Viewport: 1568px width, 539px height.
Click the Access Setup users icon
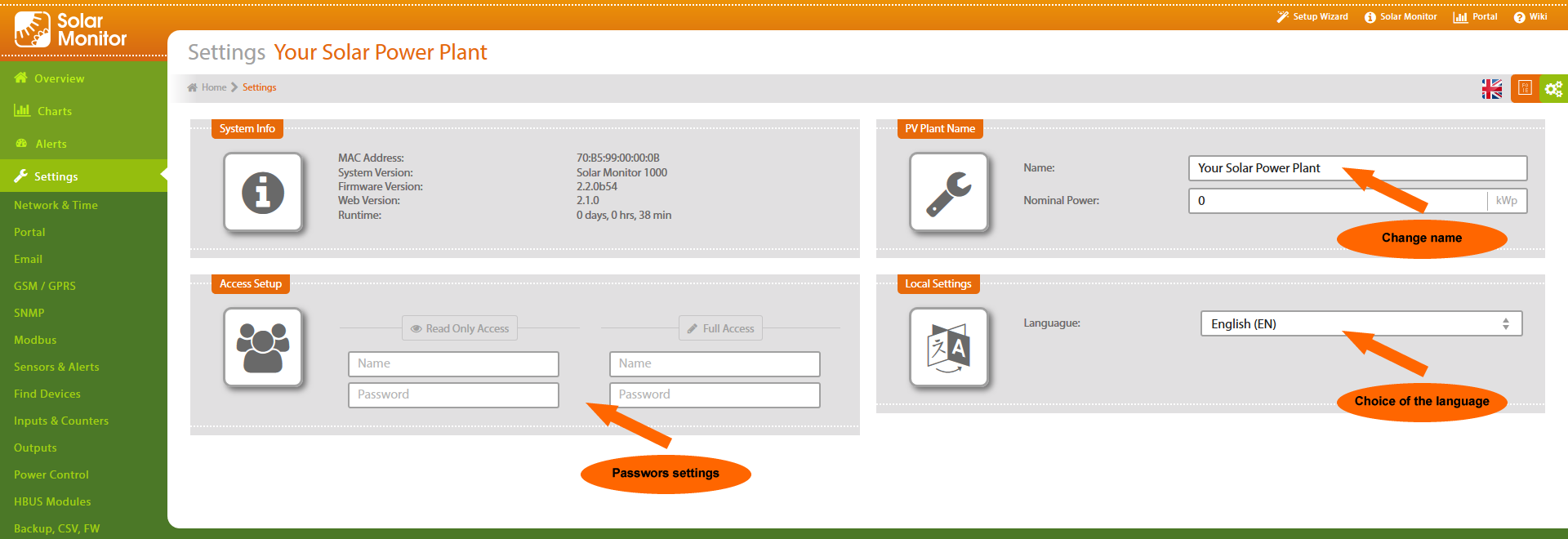click(263, 347)
